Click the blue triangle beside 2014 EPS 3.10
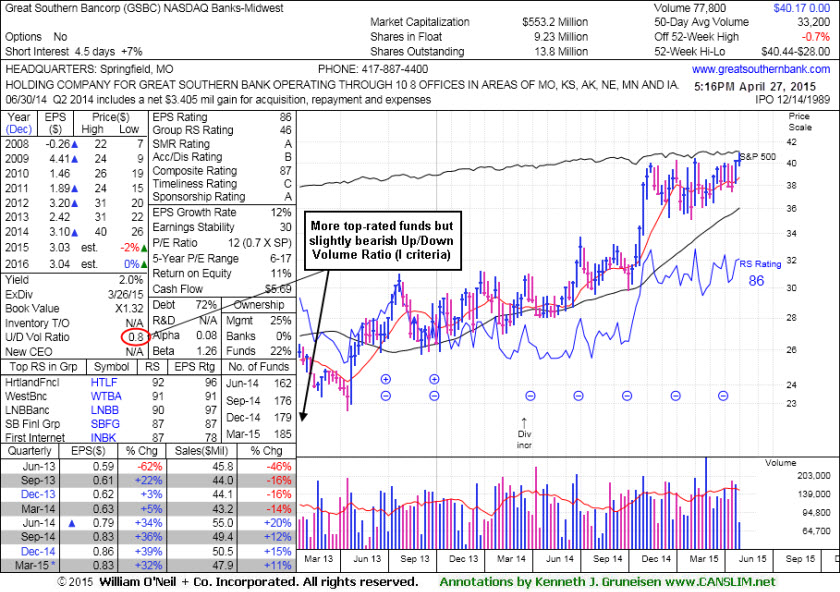Image resolution: width=840 pixels, height=592 pixels. tap(75, 233)
